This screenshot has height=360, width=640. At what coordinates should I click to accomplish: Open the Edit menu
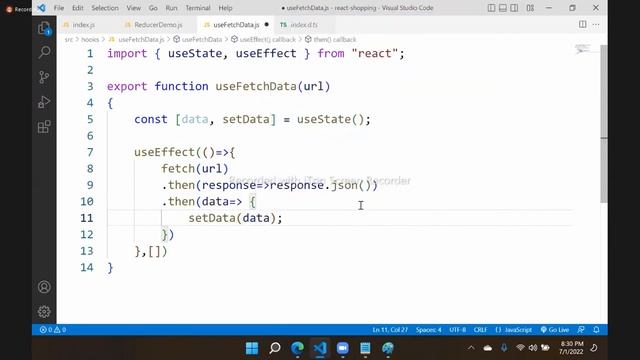78,8
